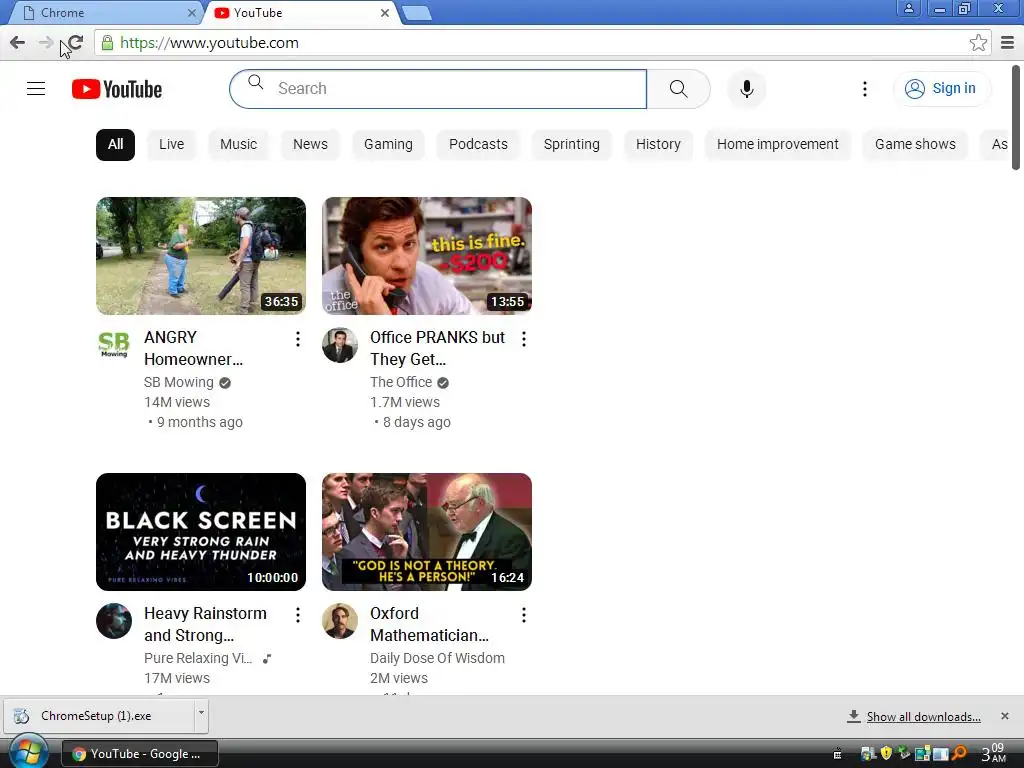Select the Game shows filter chip
Image resolution: width=1024 pixels, height=768 pixels.
[915, 144]
